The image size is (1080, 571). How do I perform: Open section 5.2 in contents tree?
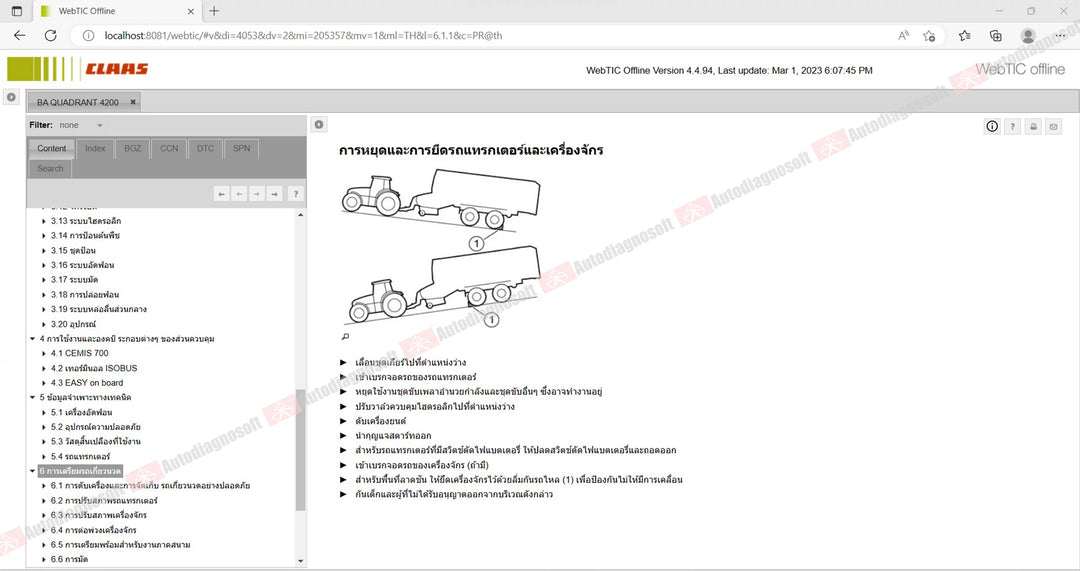(x=96, y=427)
